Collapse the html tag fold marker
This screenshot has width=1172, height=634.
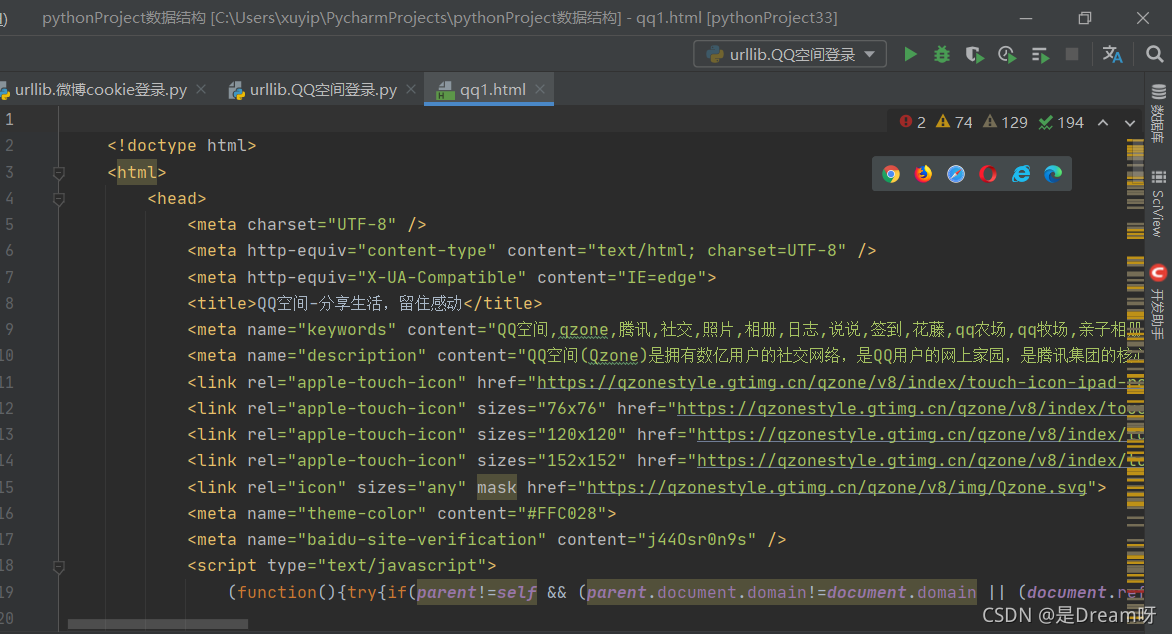59,173
